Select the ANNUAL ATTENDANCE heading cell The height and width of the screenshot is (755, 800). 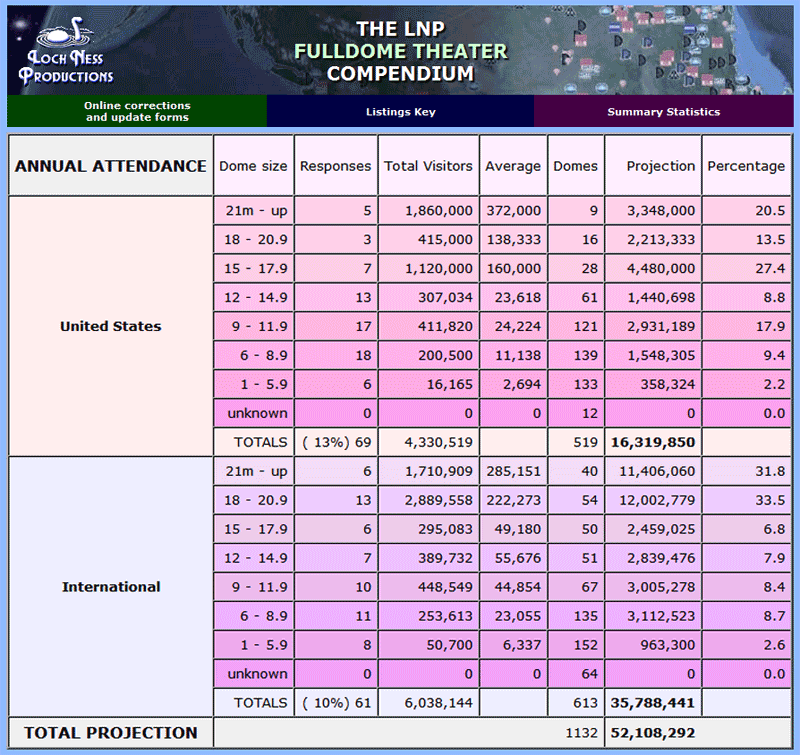point(111,165)
